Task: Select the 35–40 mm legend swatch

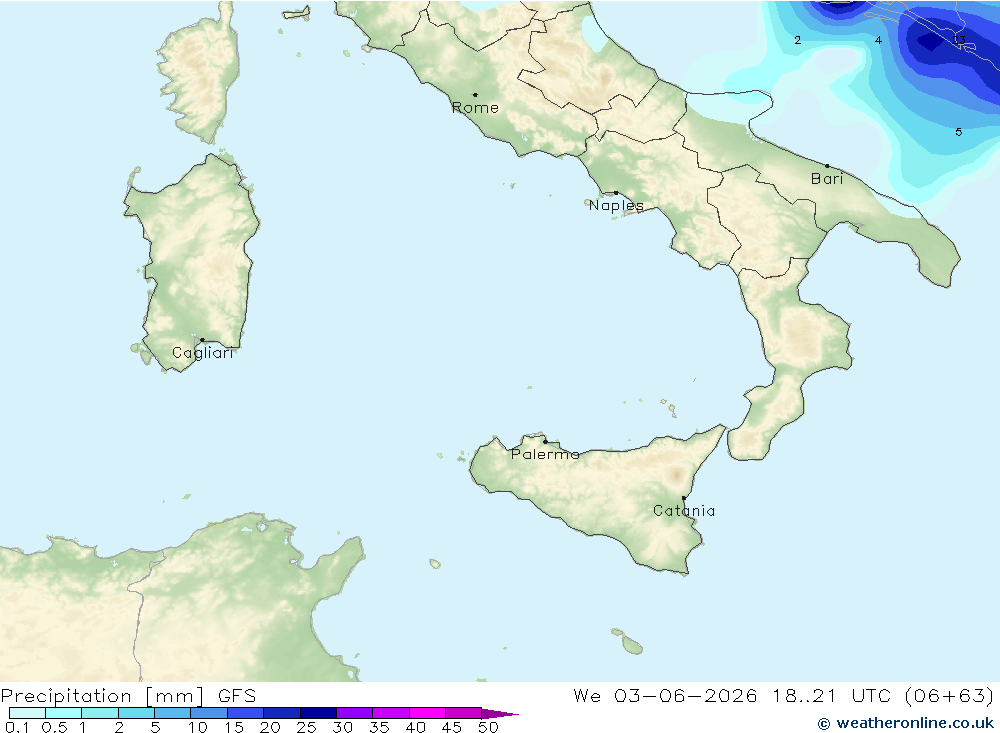Action: click(391, 713)
